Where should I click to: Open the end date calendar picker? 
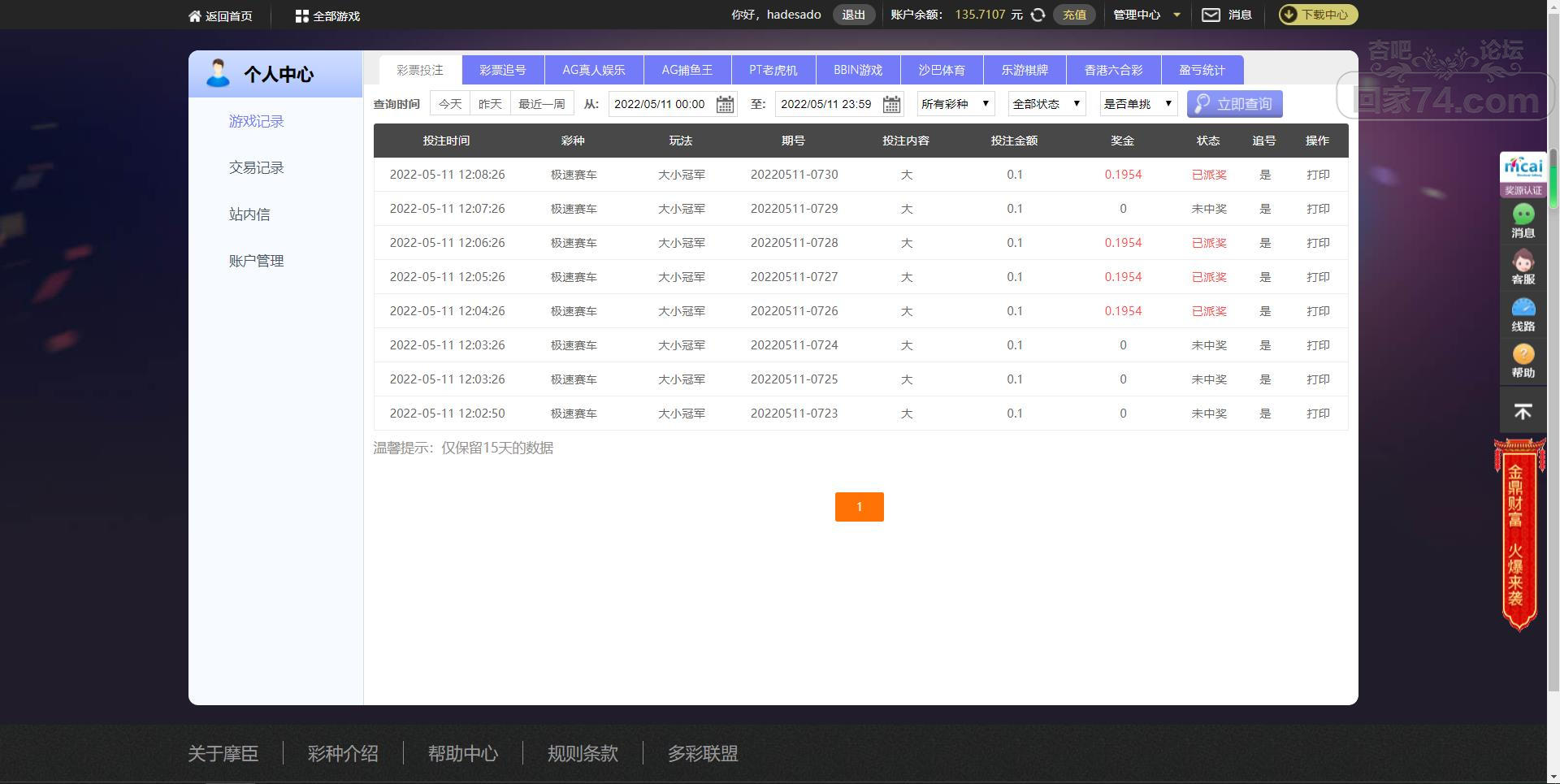(x=891, y=104)
